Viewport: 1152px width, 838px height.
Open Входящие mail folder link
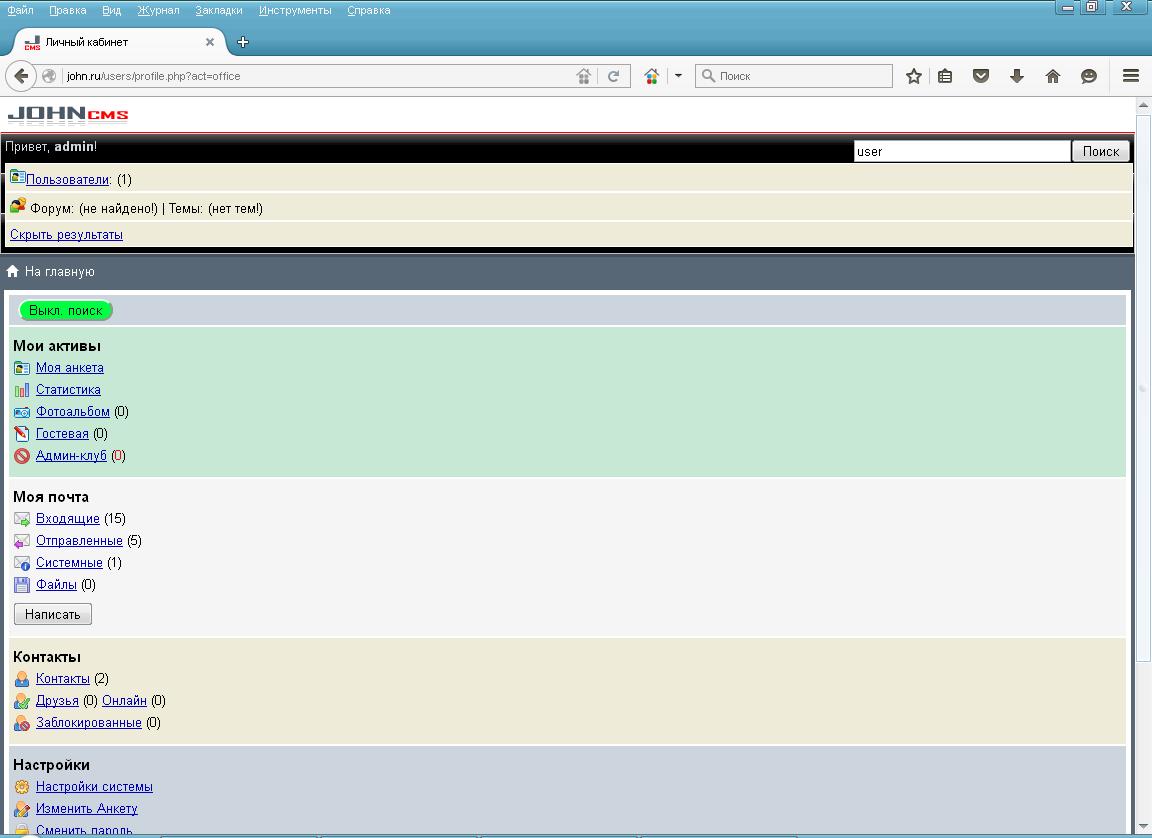[68, 519]
